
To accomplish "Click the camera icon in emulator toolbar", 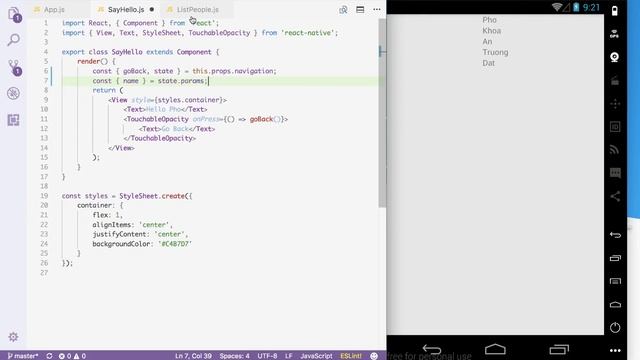I will coord(615,57).
